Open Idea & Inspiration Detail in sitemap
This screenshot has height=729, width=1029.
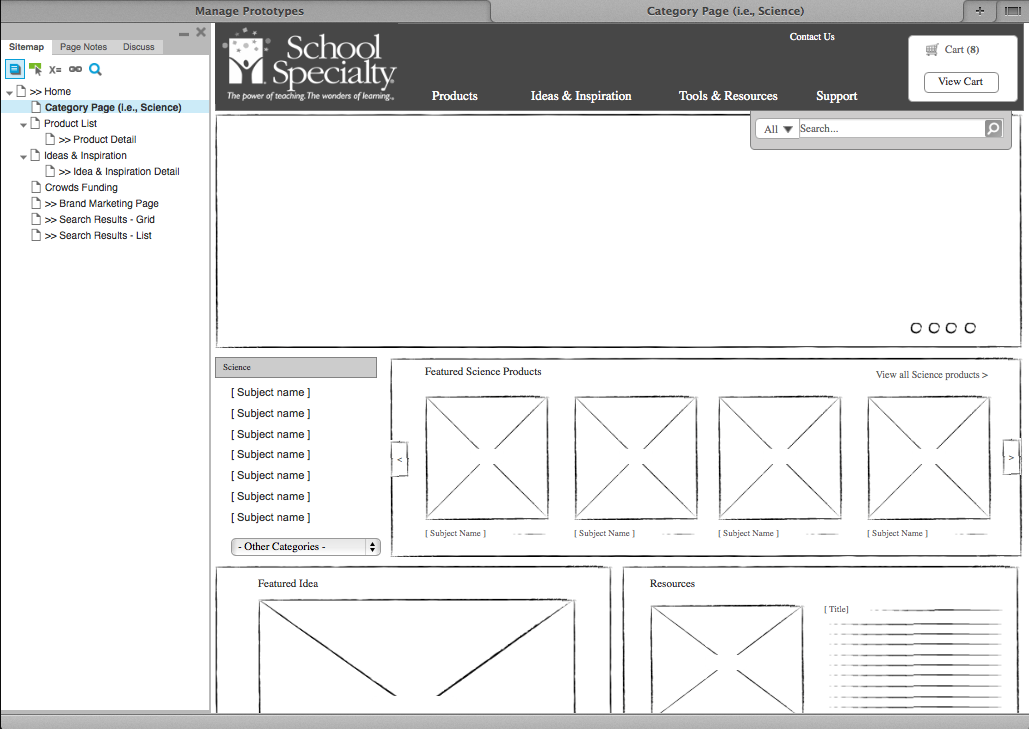coord(119,171)
